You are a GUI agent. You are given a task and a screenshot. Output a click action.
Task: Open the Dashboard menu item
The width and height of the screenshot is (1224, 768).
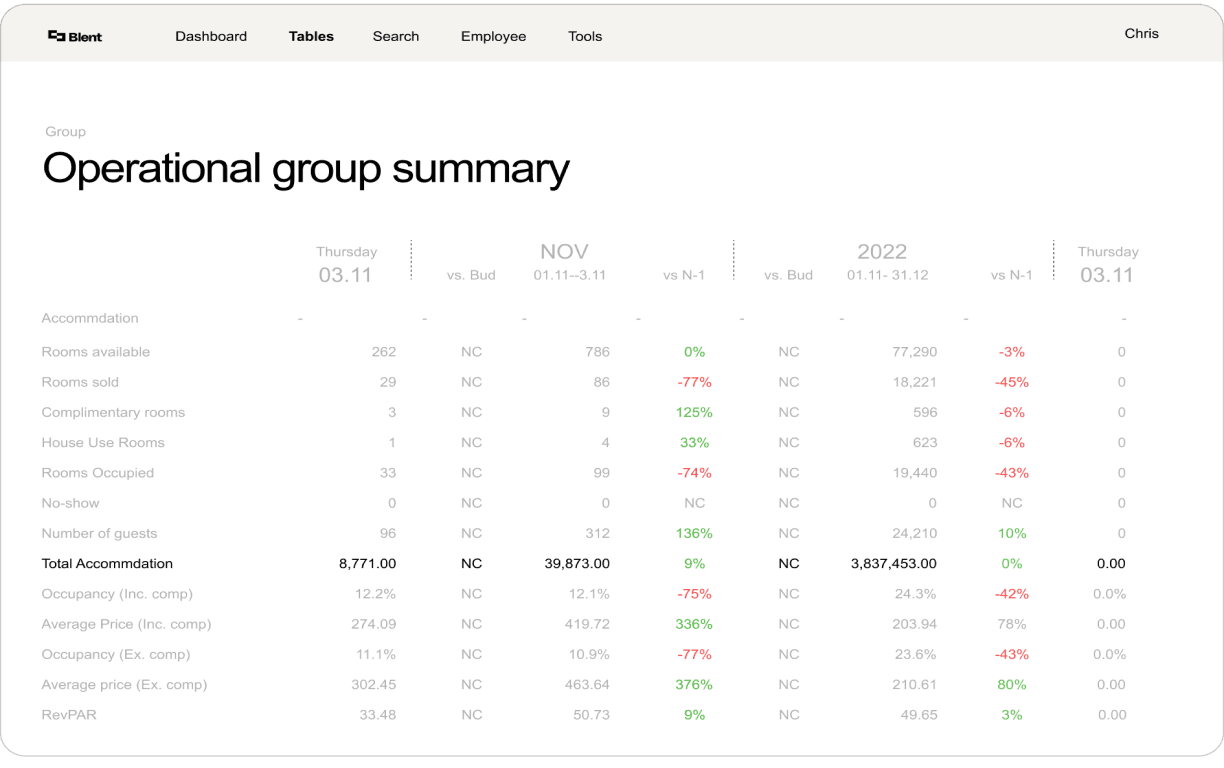coord(211,36)
